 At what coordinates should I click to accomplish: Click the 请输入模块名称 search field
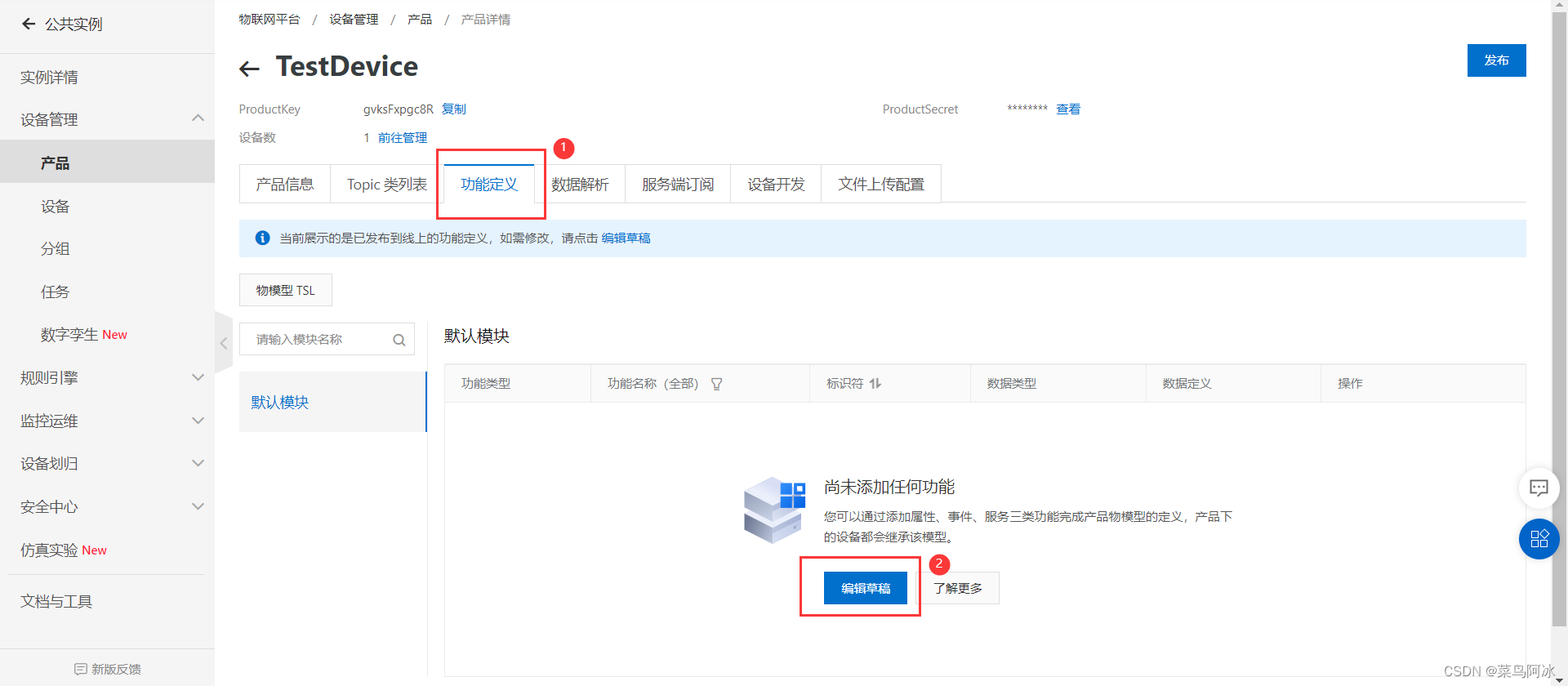click(327, 339)
